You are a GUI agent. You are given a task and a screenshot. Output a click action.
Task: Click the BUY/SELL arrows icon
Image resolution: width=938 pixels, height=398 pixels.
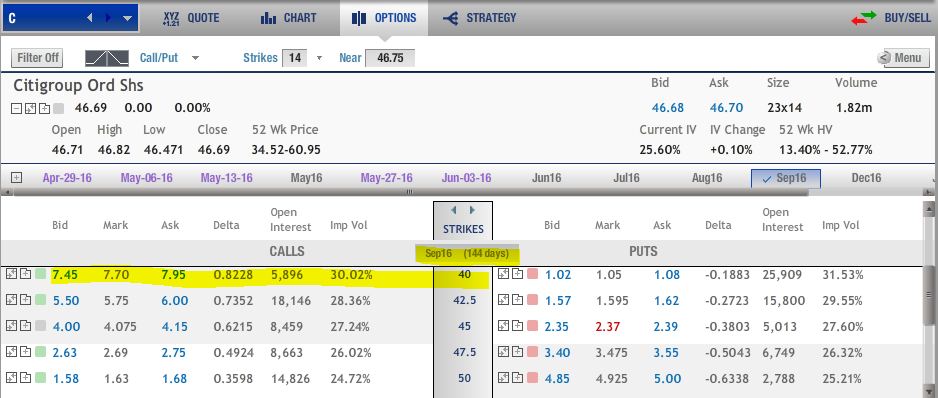tap(863, 18)
